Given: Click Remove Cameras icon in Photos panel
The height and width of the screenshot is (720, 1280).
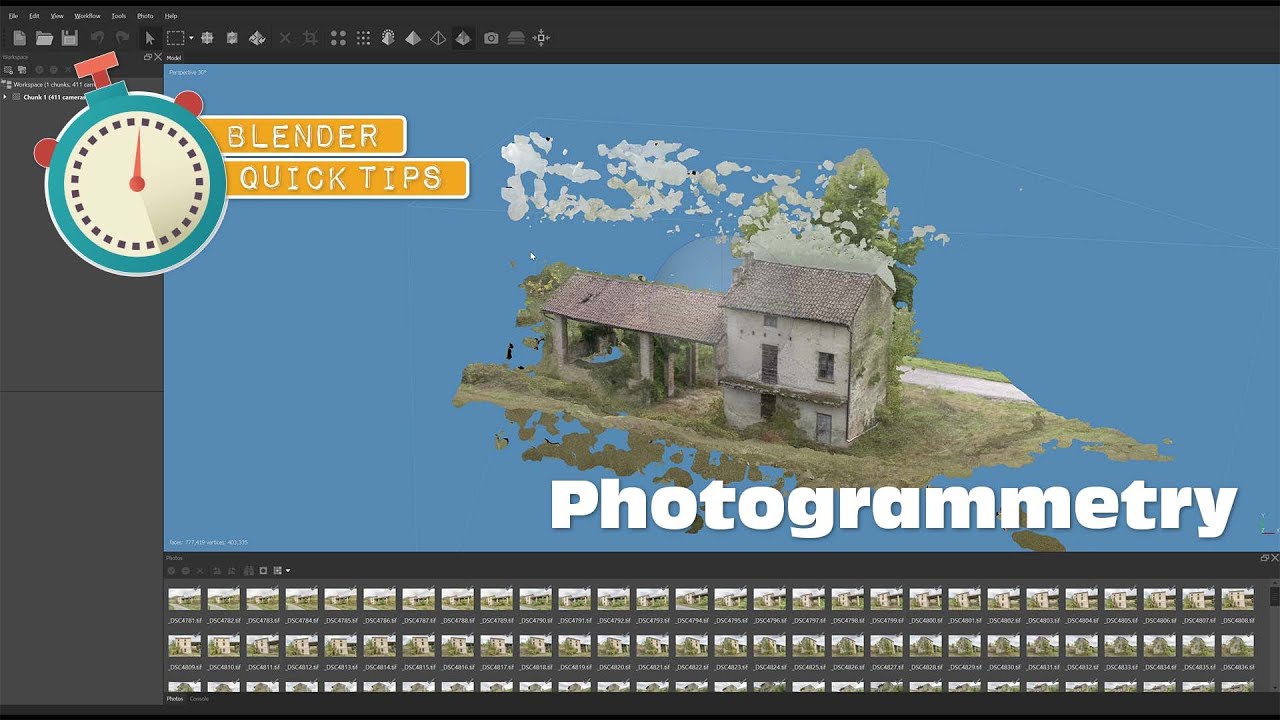Looking at the screenshot, I should click(x=199, y=571).
